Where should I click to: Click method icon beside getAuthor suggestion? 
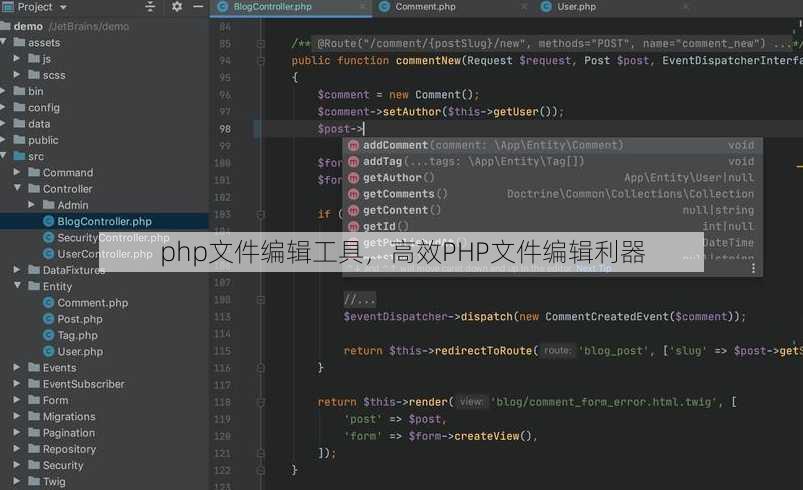click(353, 178)
